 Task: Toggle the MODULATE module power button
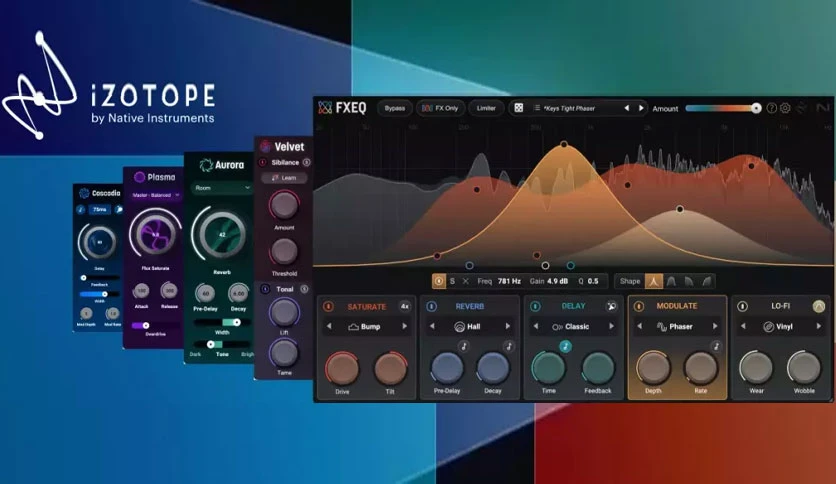coord(639,306)
